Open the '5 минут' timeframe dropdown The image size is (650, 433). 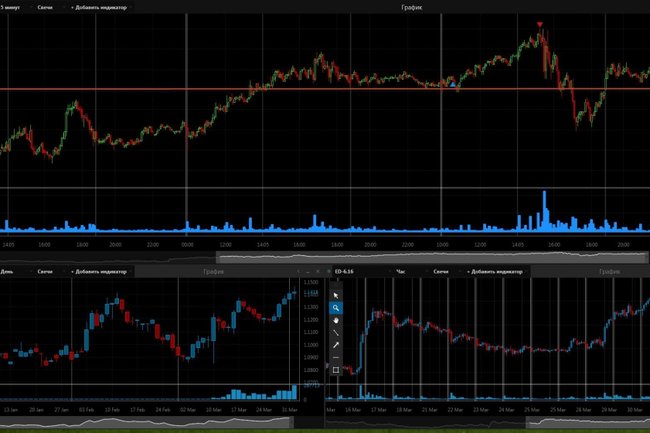point(12,7)
